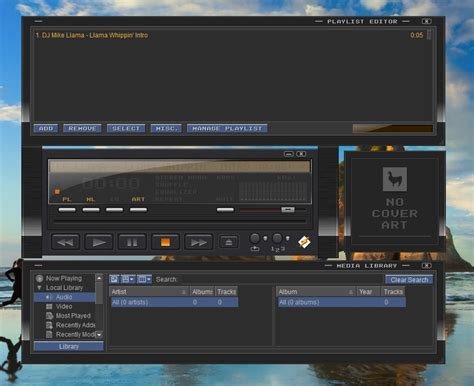Click the Manage Playlist button
The width and height of the screenshot is (474, 386).
227,128
